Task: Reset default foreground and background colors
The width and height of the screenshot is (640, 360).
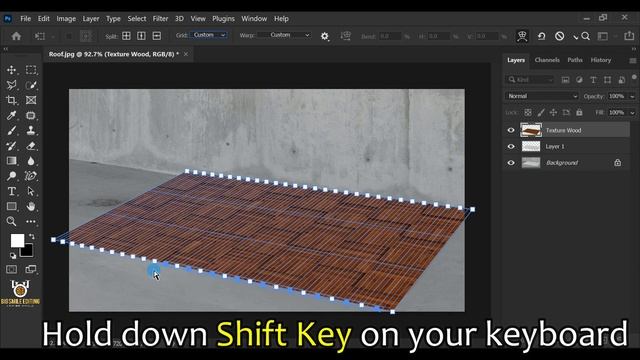Action: tap(13, 256)
